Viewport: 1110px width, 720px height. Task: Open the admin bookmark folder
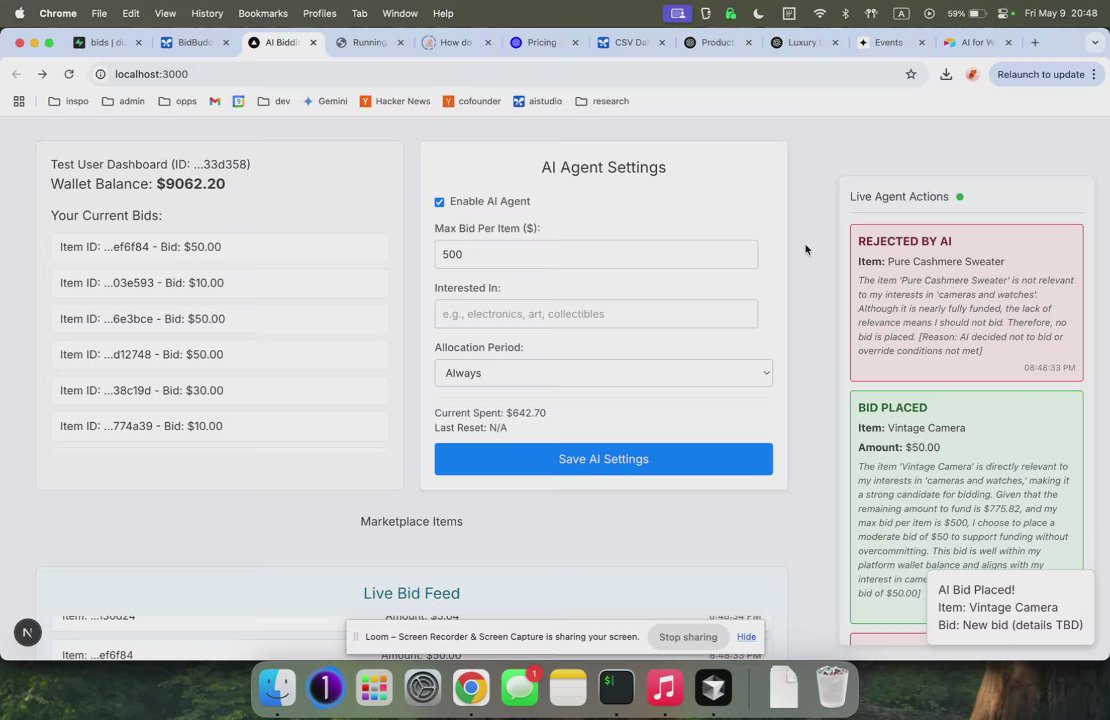(123, 101)
